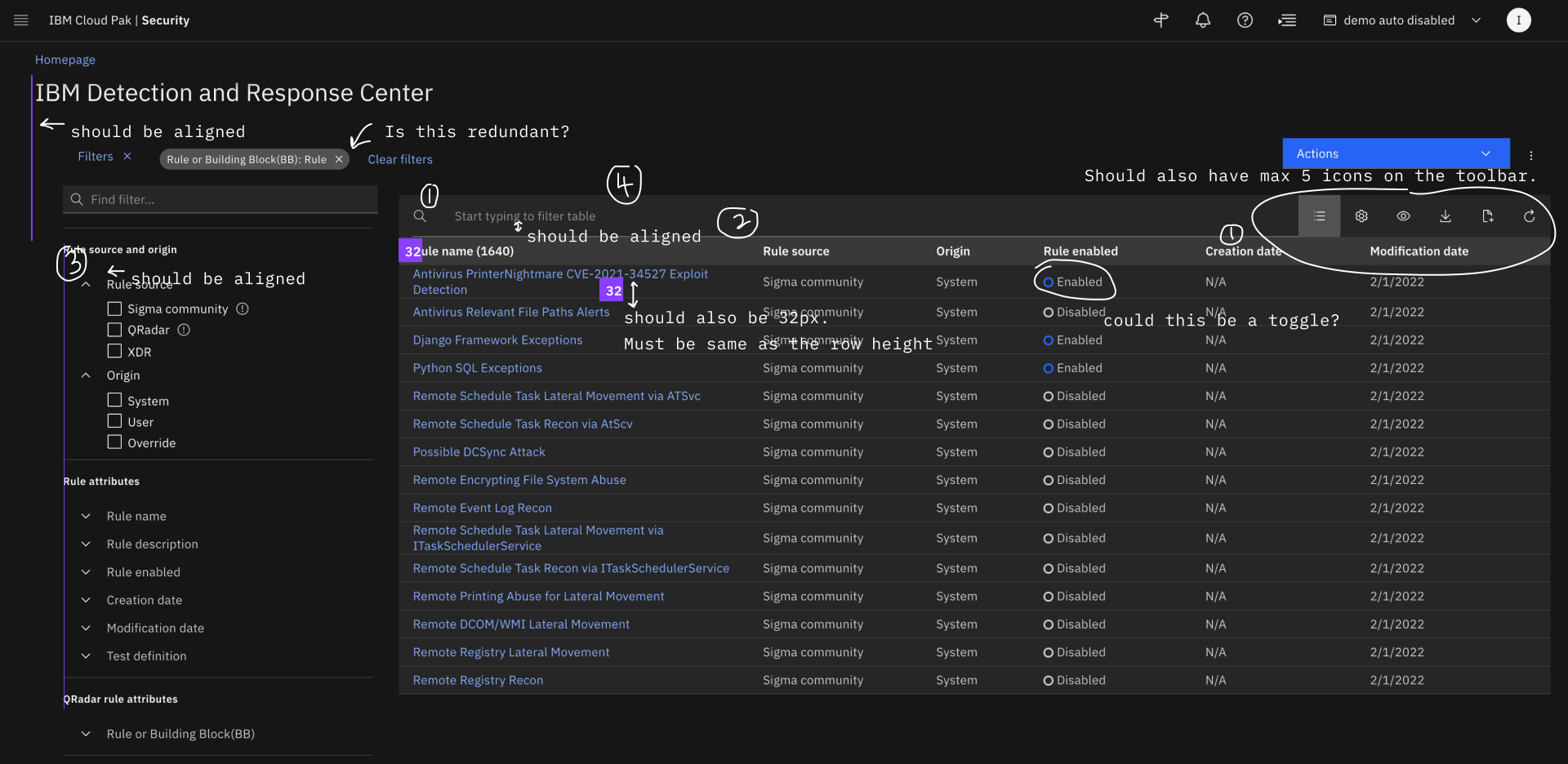Open the help question mark icon
The height and width of the screenshot is (764, 1568).
1245,20
